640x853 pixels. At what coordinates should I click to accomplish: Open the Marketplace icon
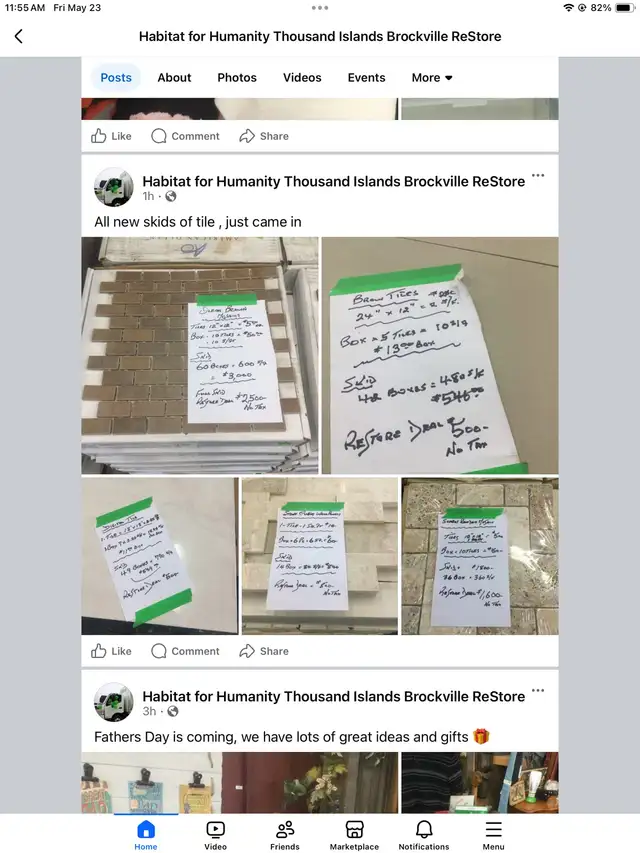(354, 830)
